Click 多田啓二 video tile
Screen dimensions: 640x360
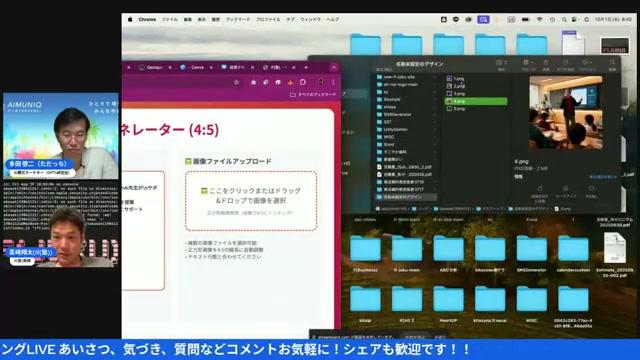click(x=61, y=136)
